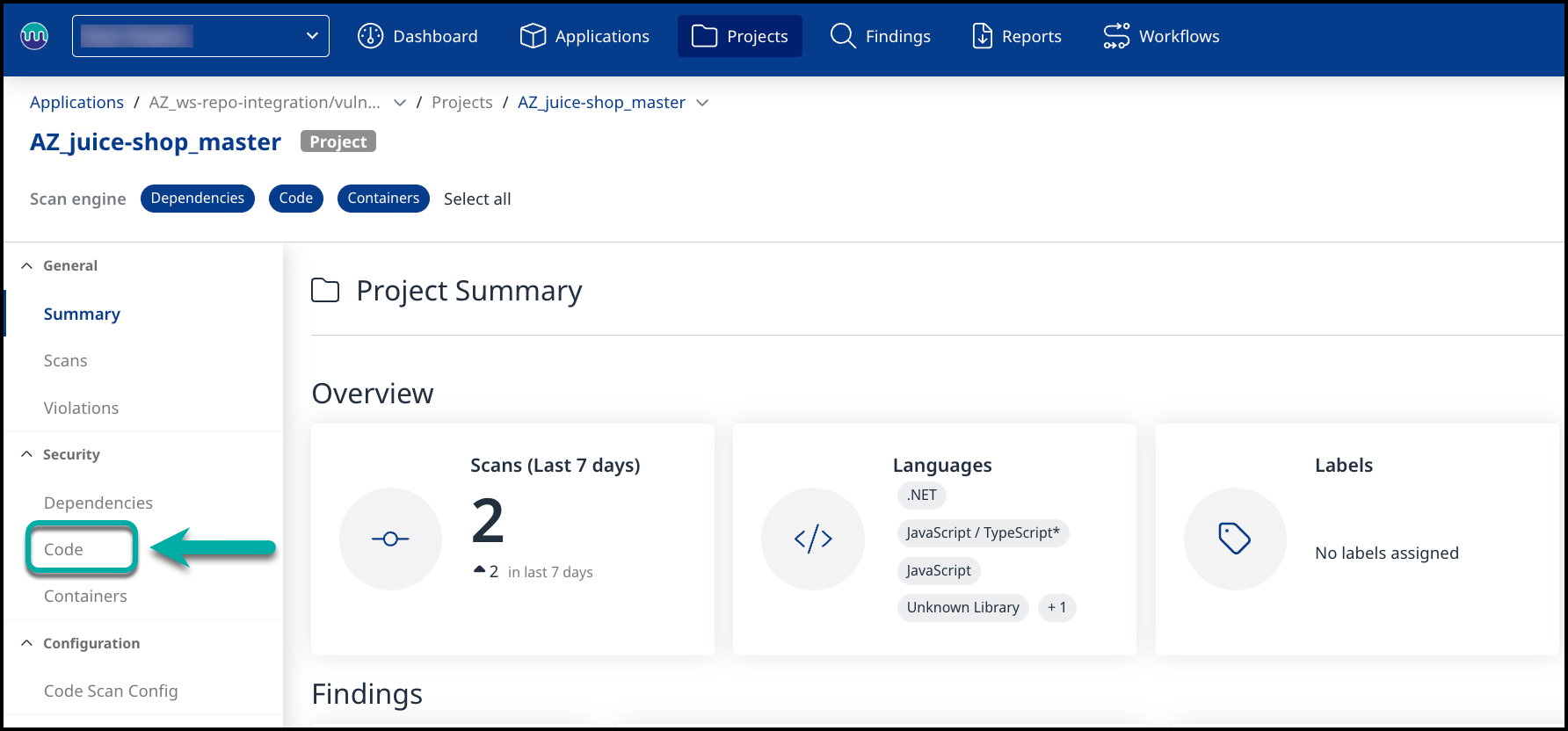Open Violations in sidebar
The width and height of the screenshot is (1568, 731).
(x=81, y=409)
